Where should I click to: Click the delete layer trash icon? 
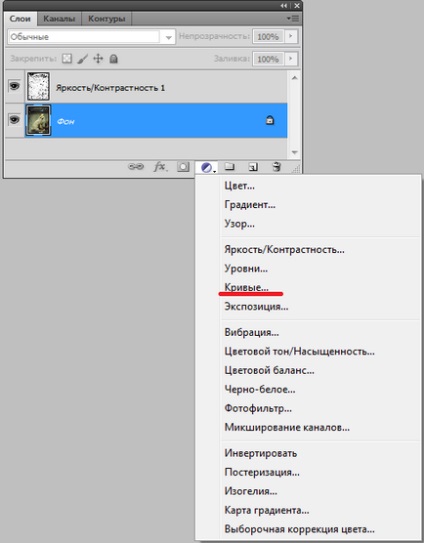276,167
